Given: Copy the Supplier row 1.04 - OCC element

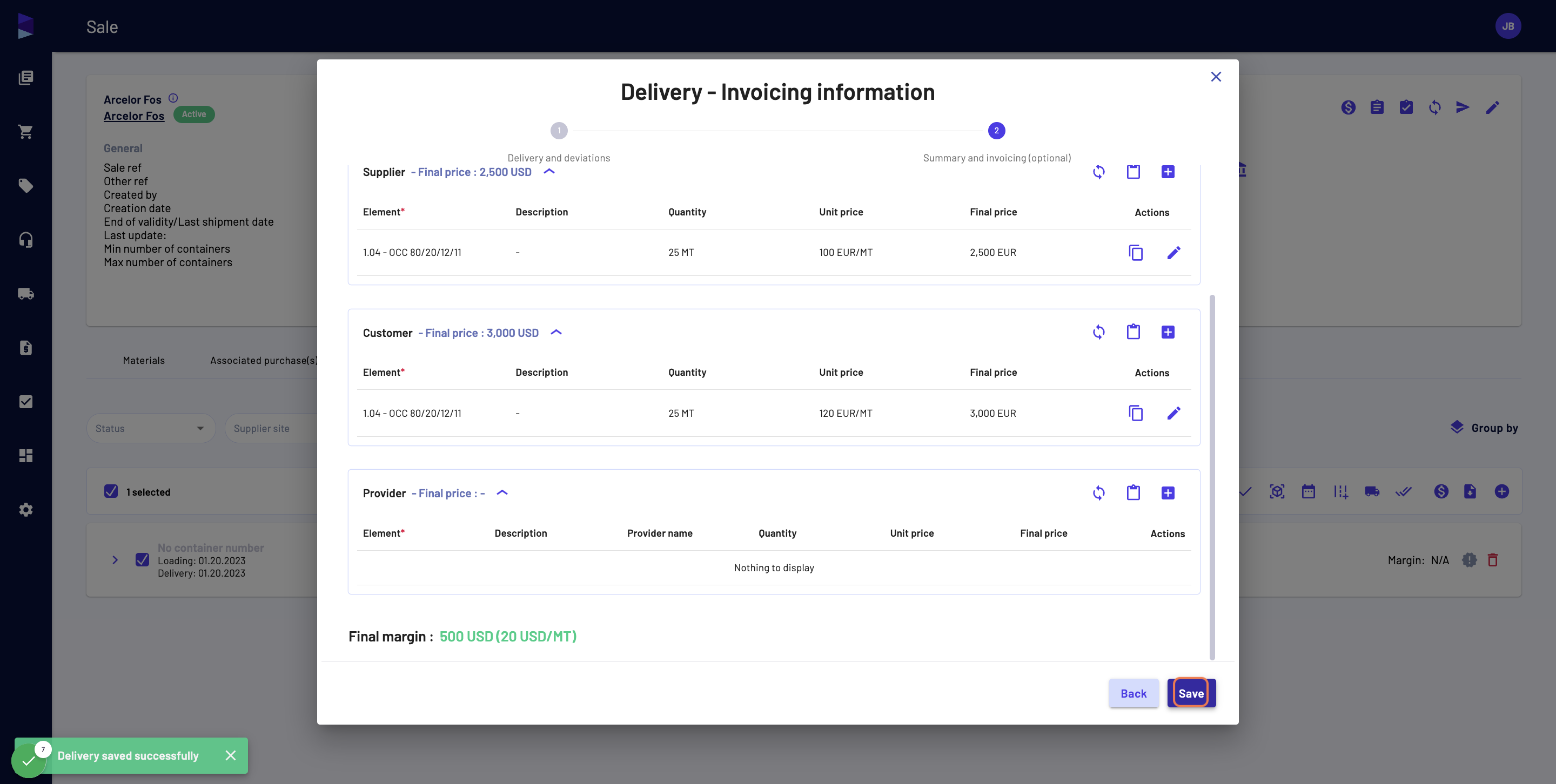Looking at the screenshot, I should (1136, 252).
